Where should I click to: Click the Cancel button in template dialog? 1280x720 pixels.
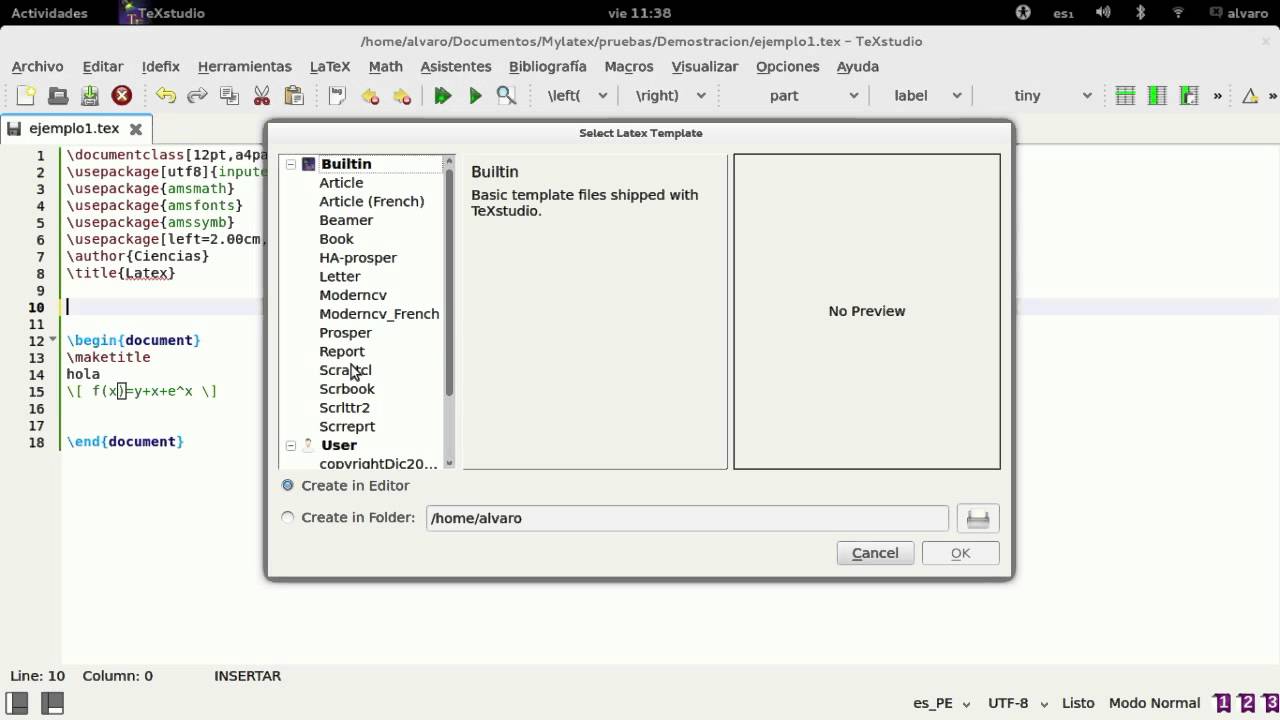click(x=875, y=553)
